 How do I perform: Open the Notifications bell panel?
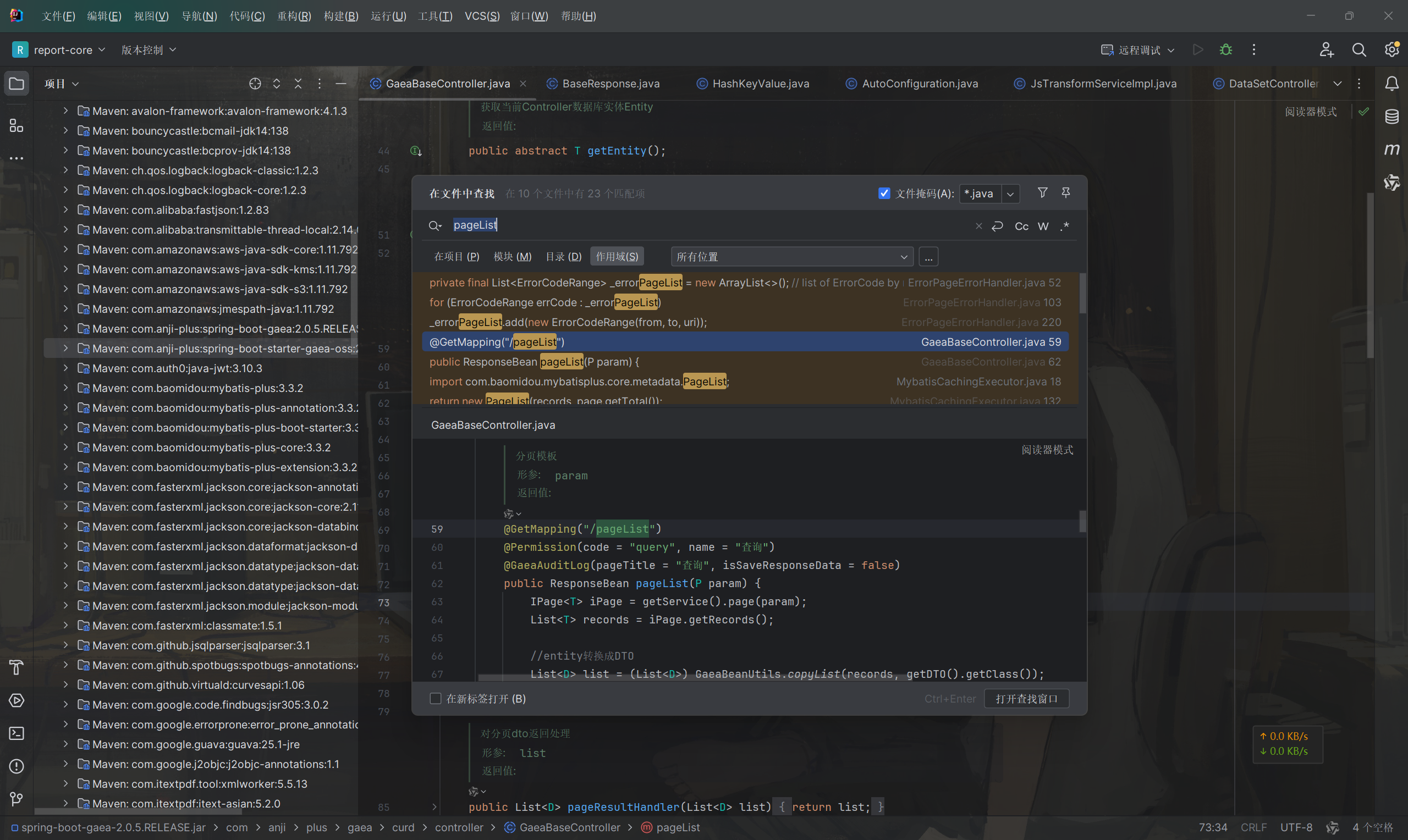pos(1391,84)
